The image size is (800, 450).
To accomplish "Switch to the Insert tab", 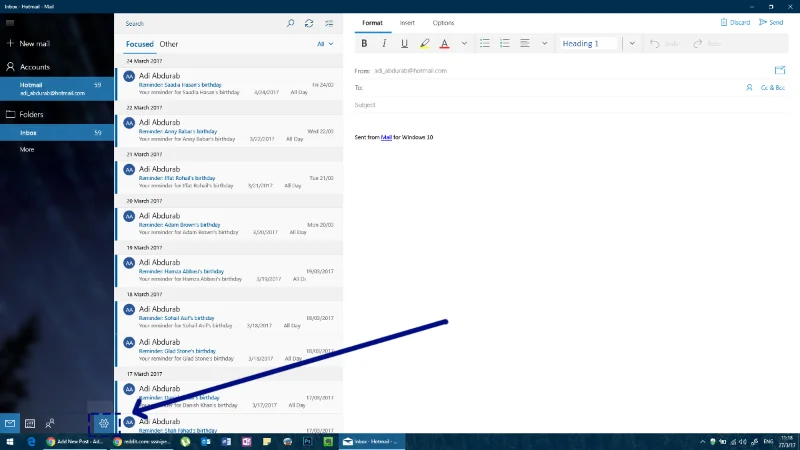I will 407,23.
